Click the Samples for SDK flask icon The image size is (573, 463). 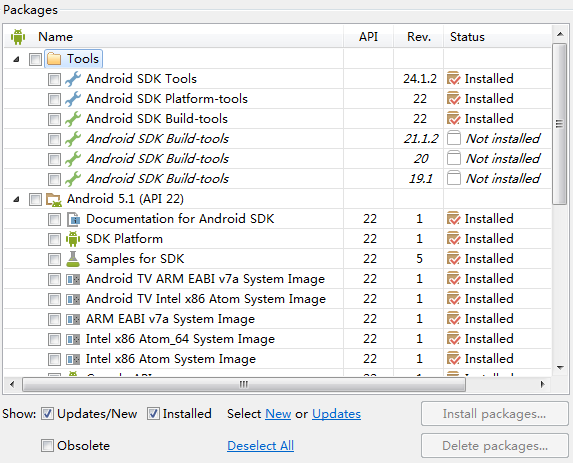point(73,259)
